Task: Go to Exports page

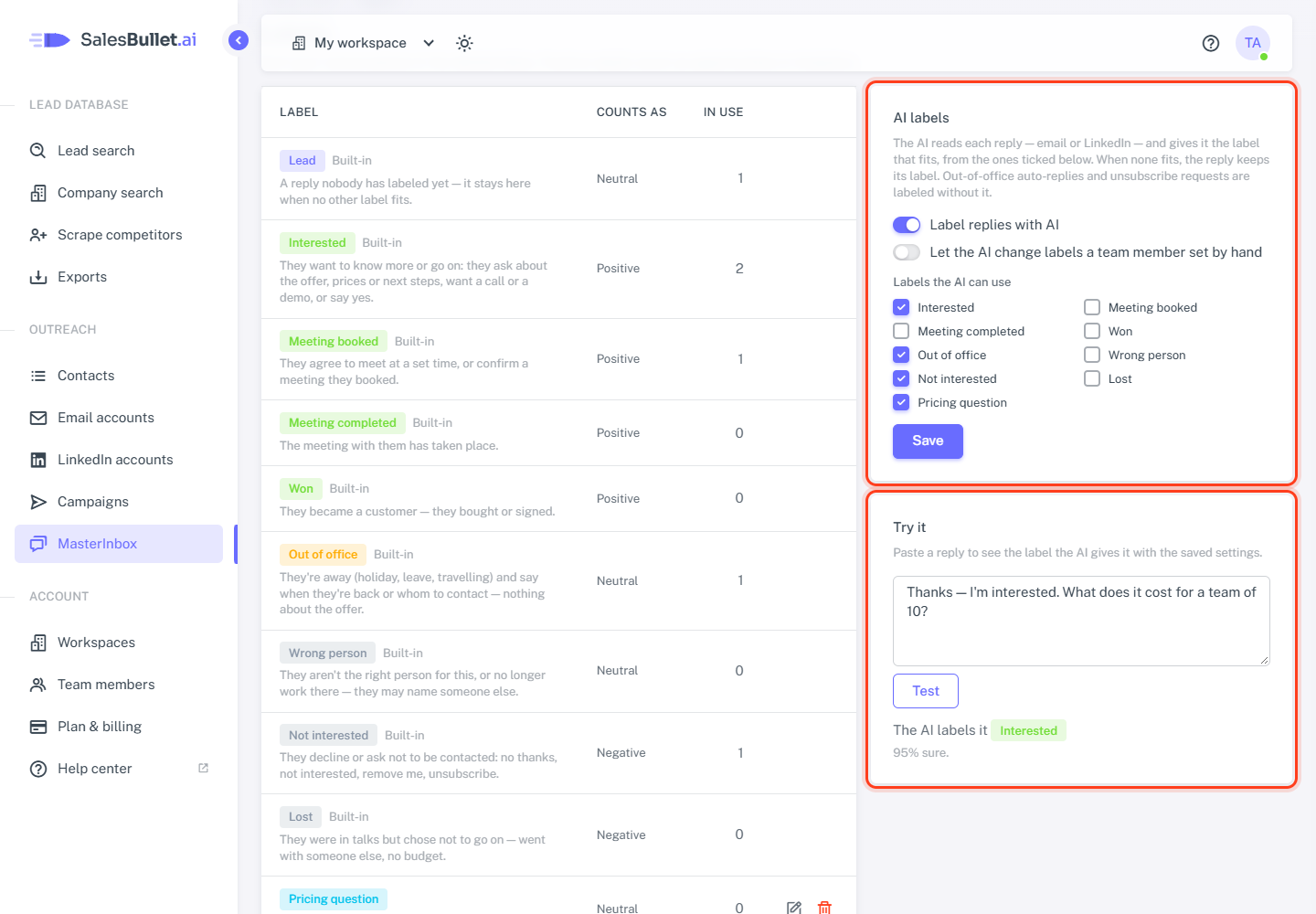Action: pyautogui.click(x=119, y=277)
